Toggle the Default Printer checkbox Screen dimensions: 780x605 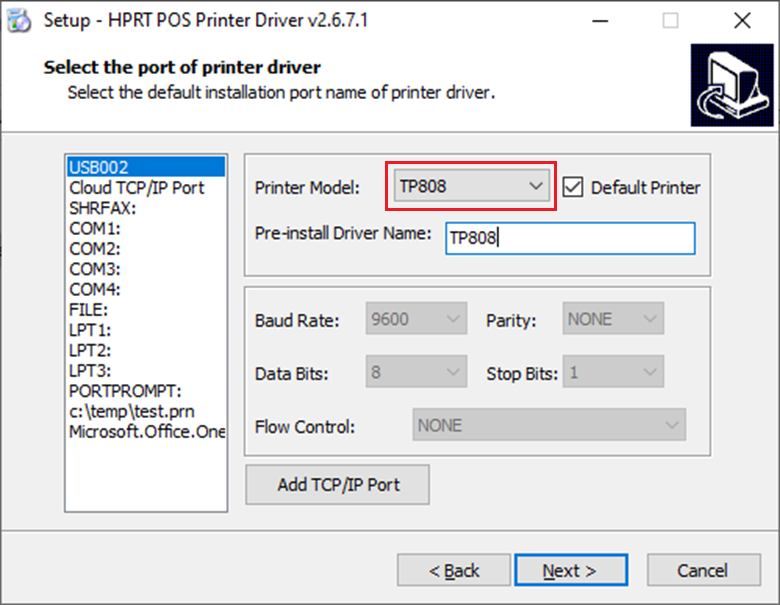click(x=572, y=187)
